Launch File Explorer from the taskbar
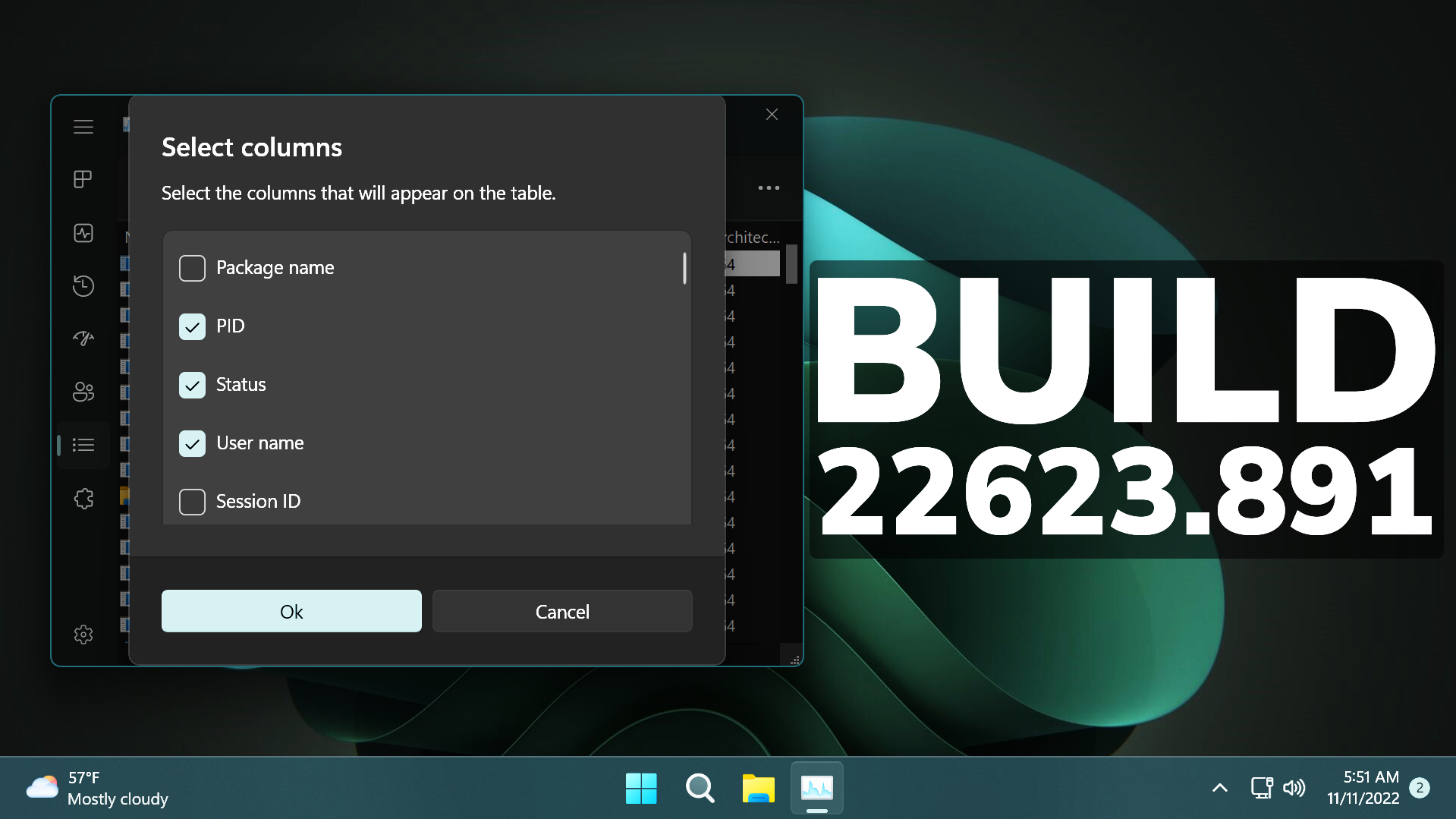 click(x=757, y=788)
